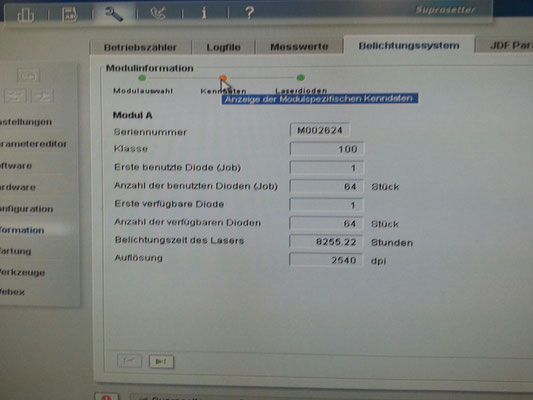Viewport: 533px width, 400px height.
Task: Open Einstellungen in the sidebar
Action: 27,122
